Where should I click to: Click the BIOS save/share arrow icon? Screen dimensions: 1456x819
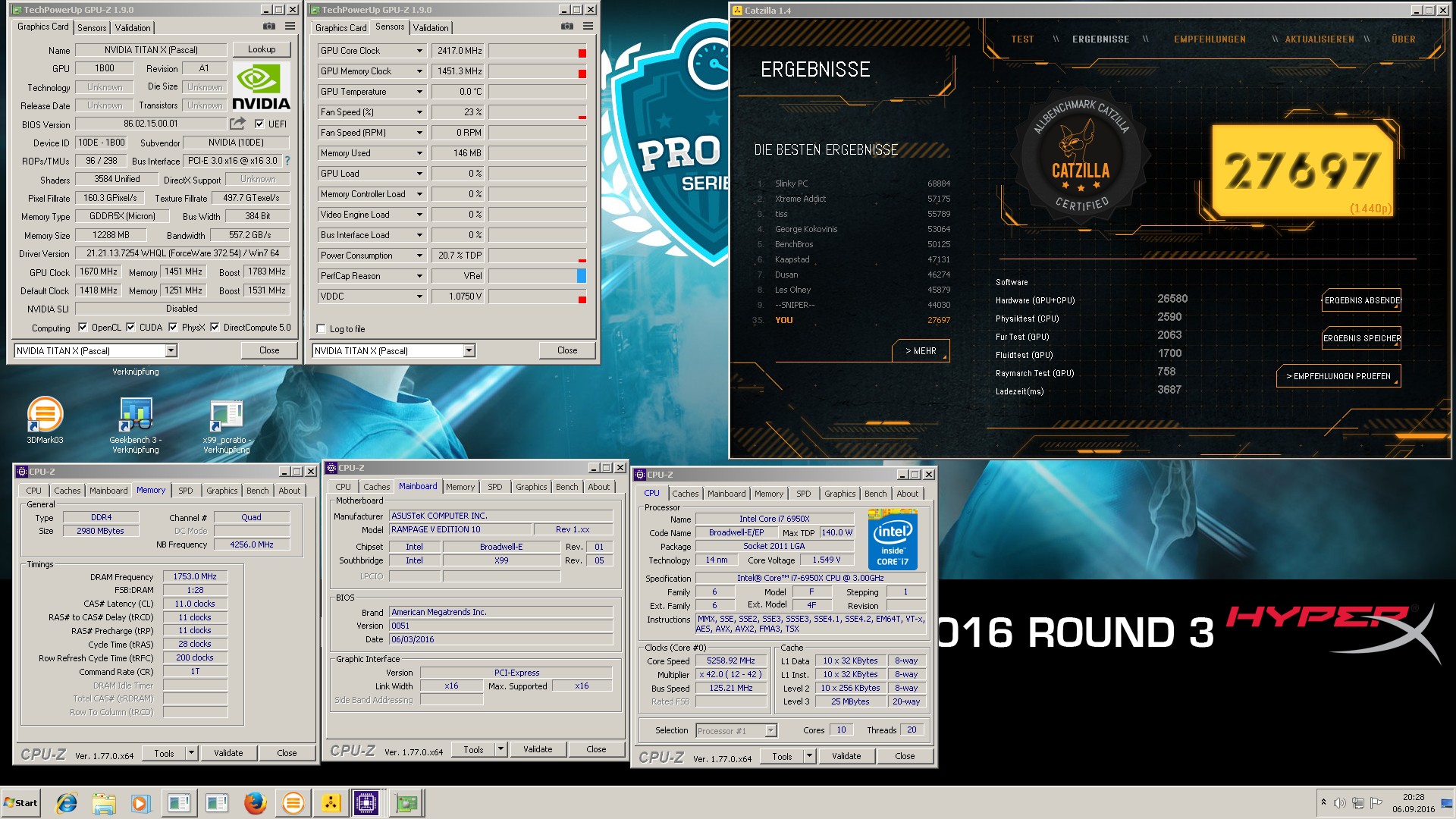tap(238, 124)
